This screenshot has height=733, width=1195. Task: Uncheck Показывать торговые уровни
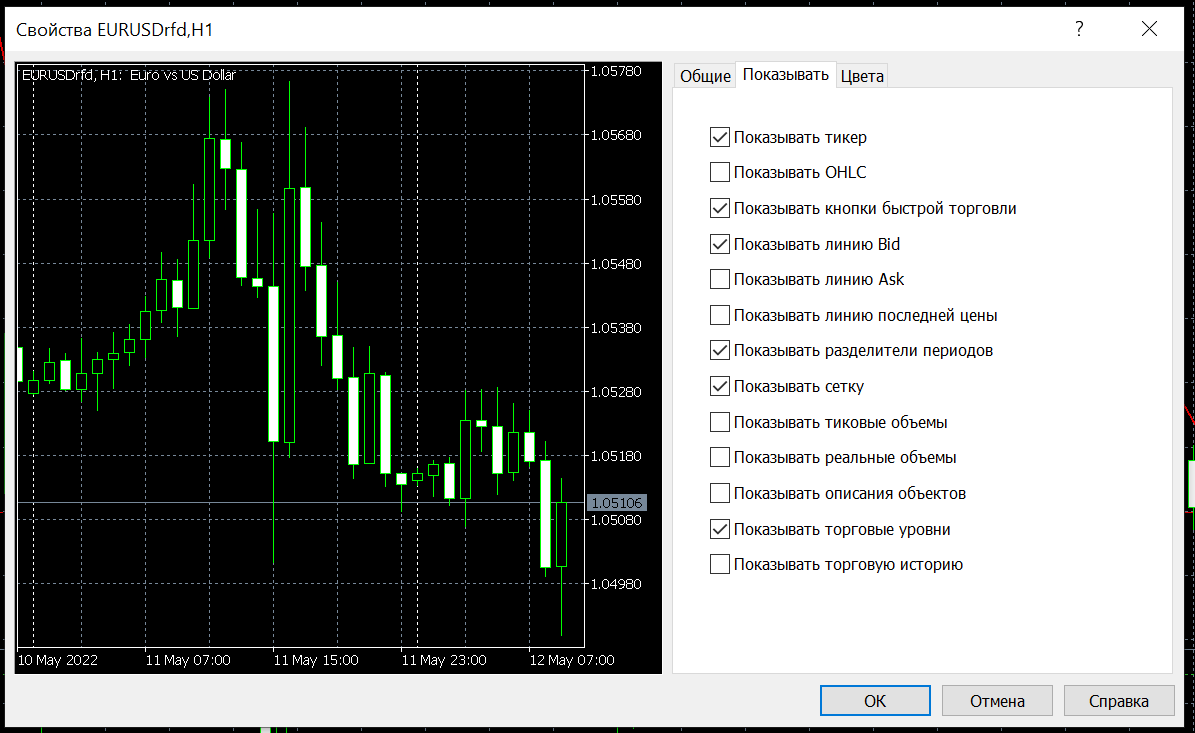pyautogui.click(x=719, y=529)
